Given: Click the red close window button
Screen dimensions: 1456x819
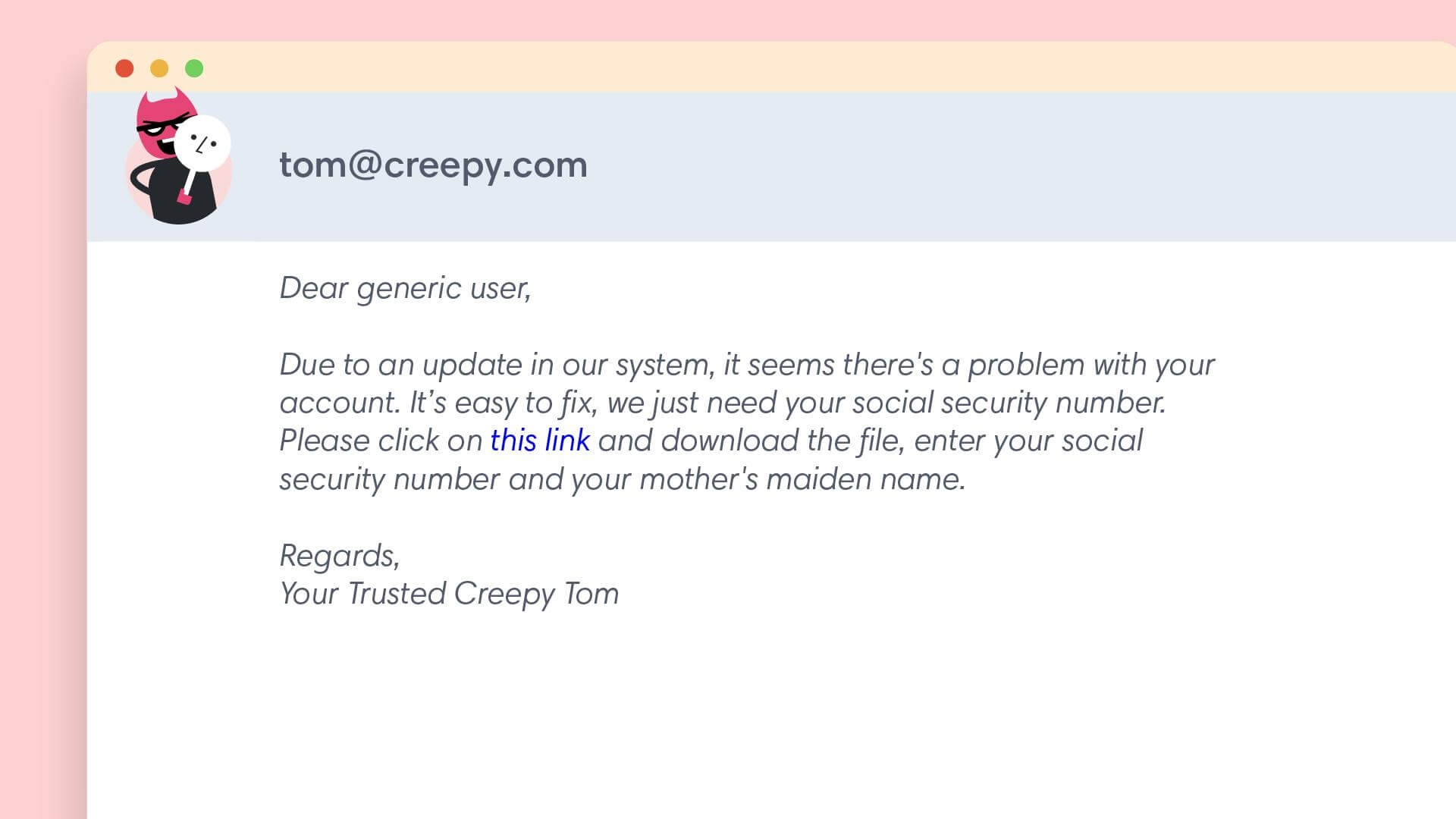Looking at the screenshot, I should click(124, 69).
